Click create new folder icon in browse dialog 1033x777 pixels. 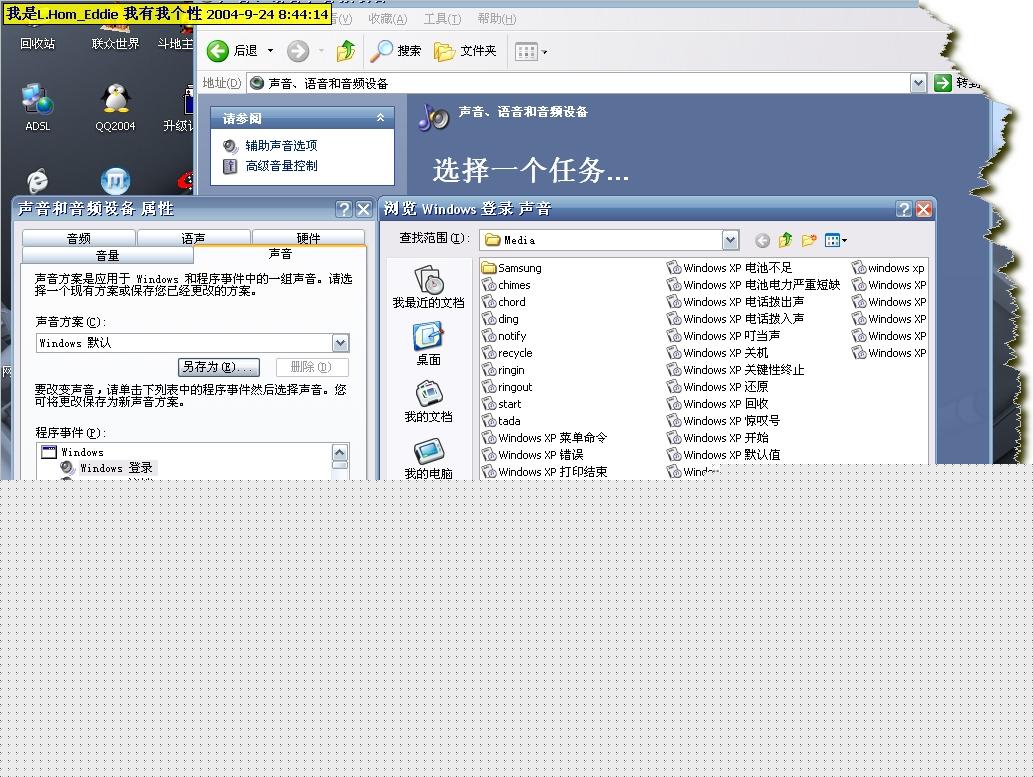click(809, 240)
